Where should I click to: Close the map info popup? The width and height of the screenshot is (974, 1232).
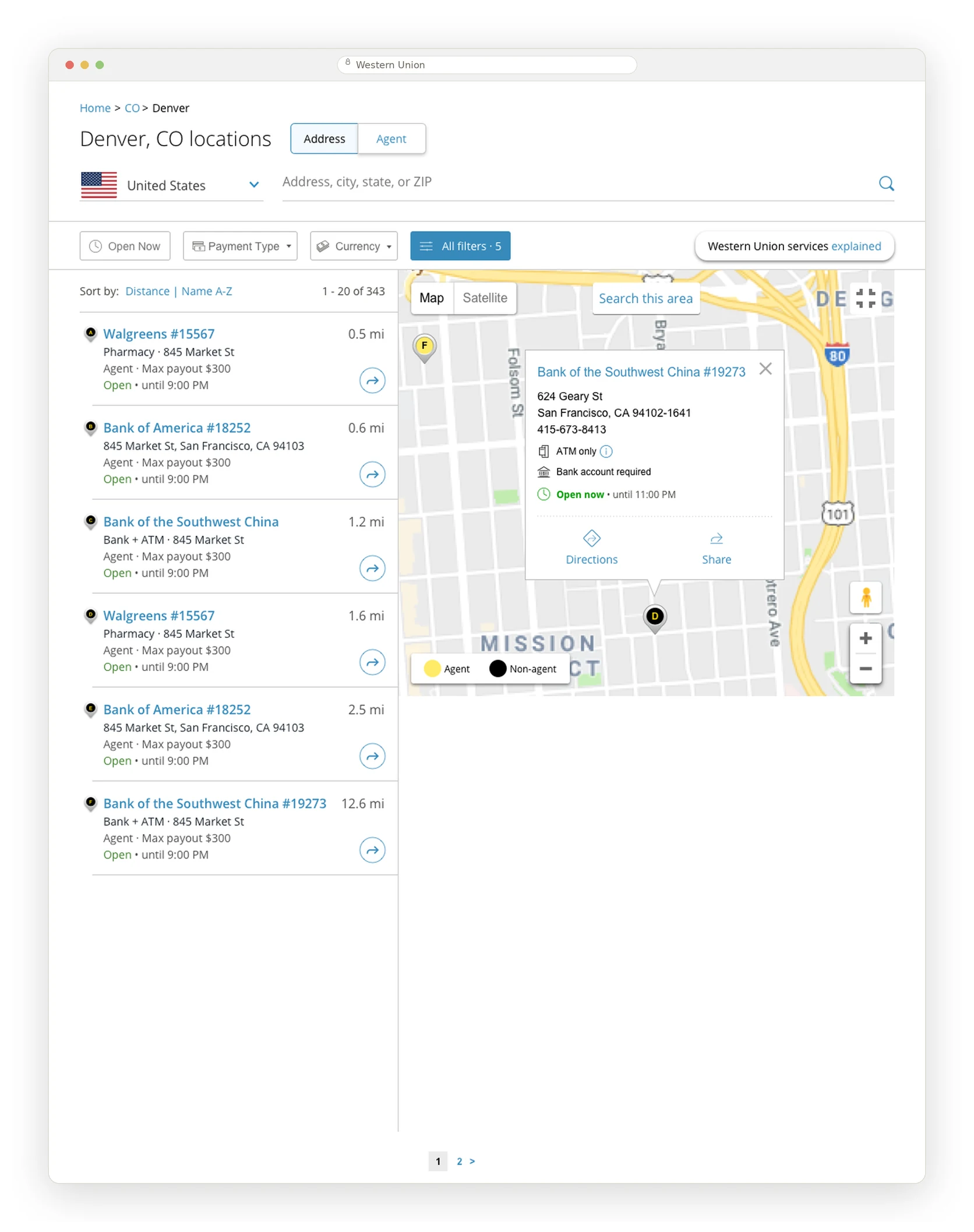[765, 369]
